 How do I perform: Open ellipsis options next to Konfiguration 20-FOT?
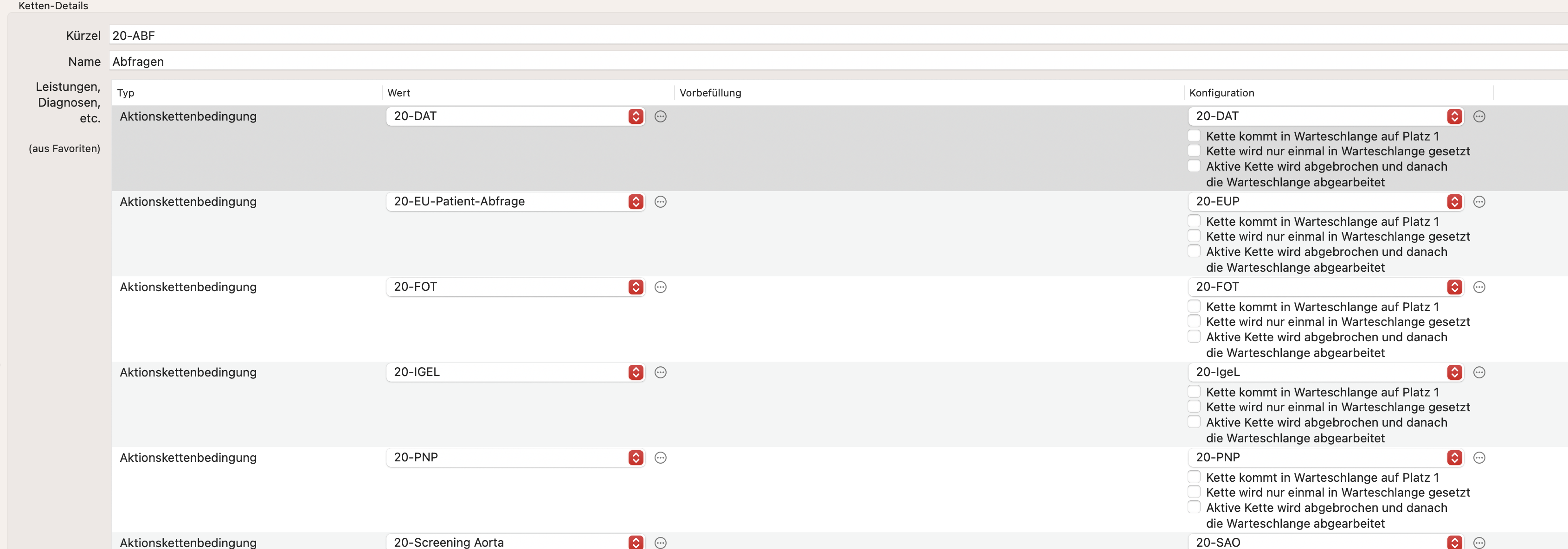(1479, 287)
